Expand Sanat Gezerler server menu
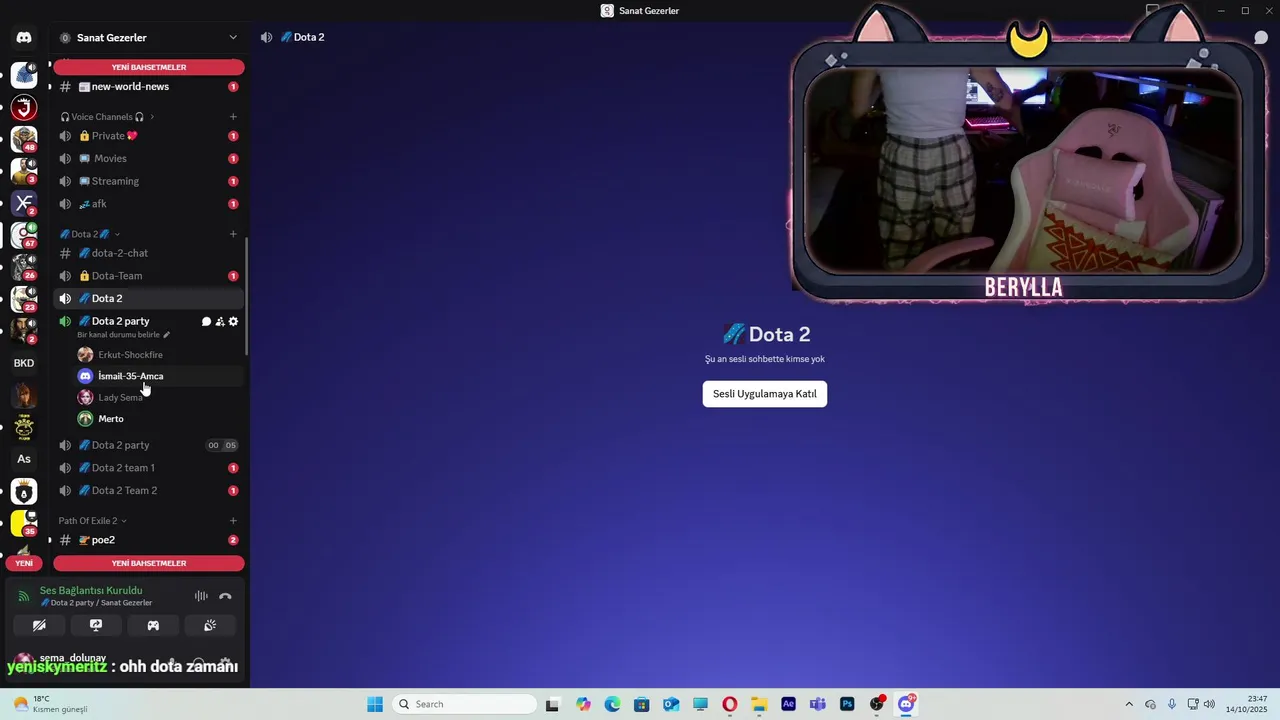Screen dimensions: 1280x720 [x=149, y=38]
